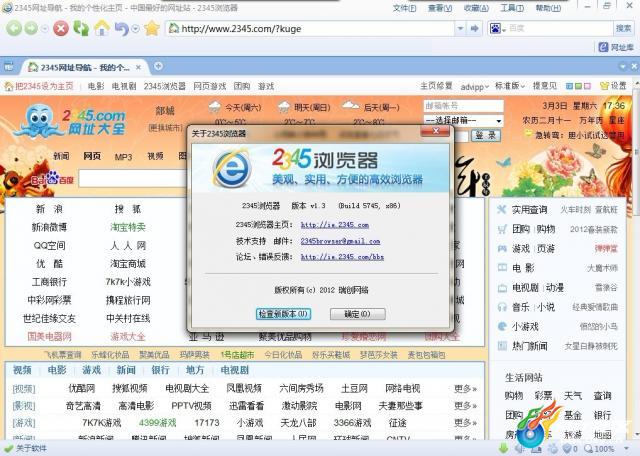Click the 关于软件 status bar entry
Image resolution: width=640 pixels, height=456 pixels.
25,448
